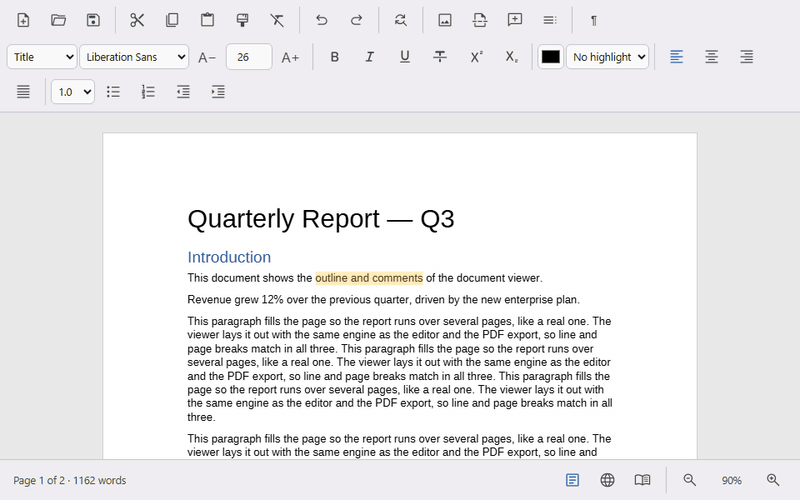The height and width of the screenshot is (500, 800).
Task: Insert a page break
Action: pos(480,20)
